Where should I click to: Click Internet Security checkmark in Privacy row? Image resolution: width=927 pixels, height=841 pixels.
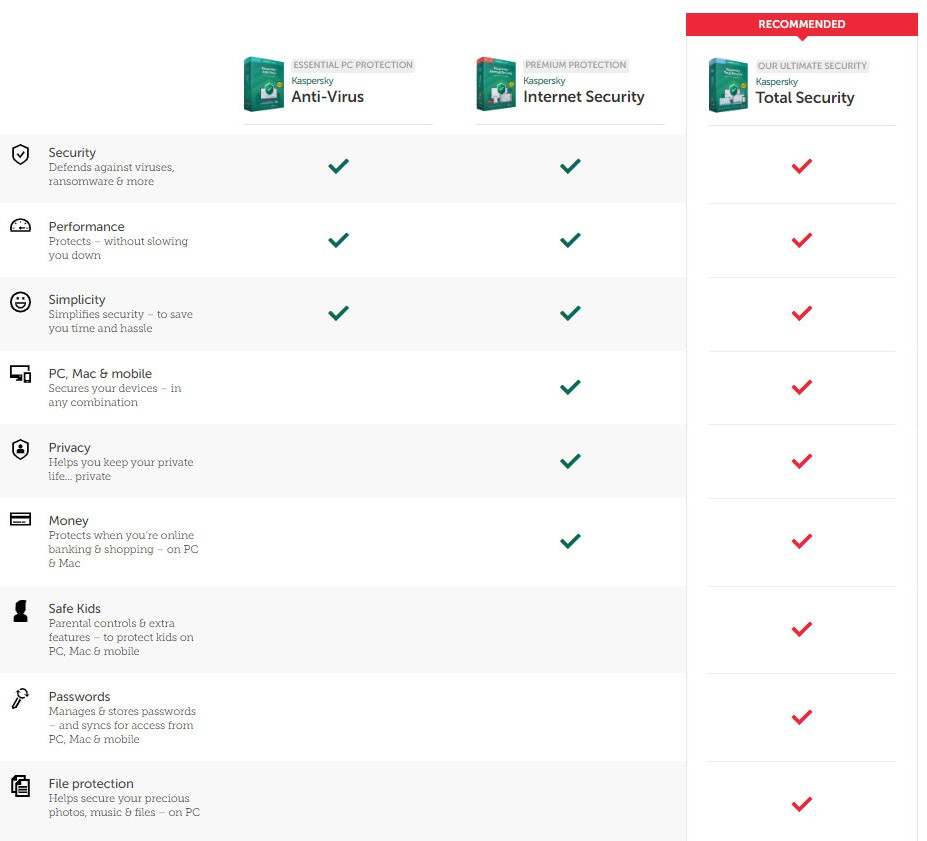point(570,461)
